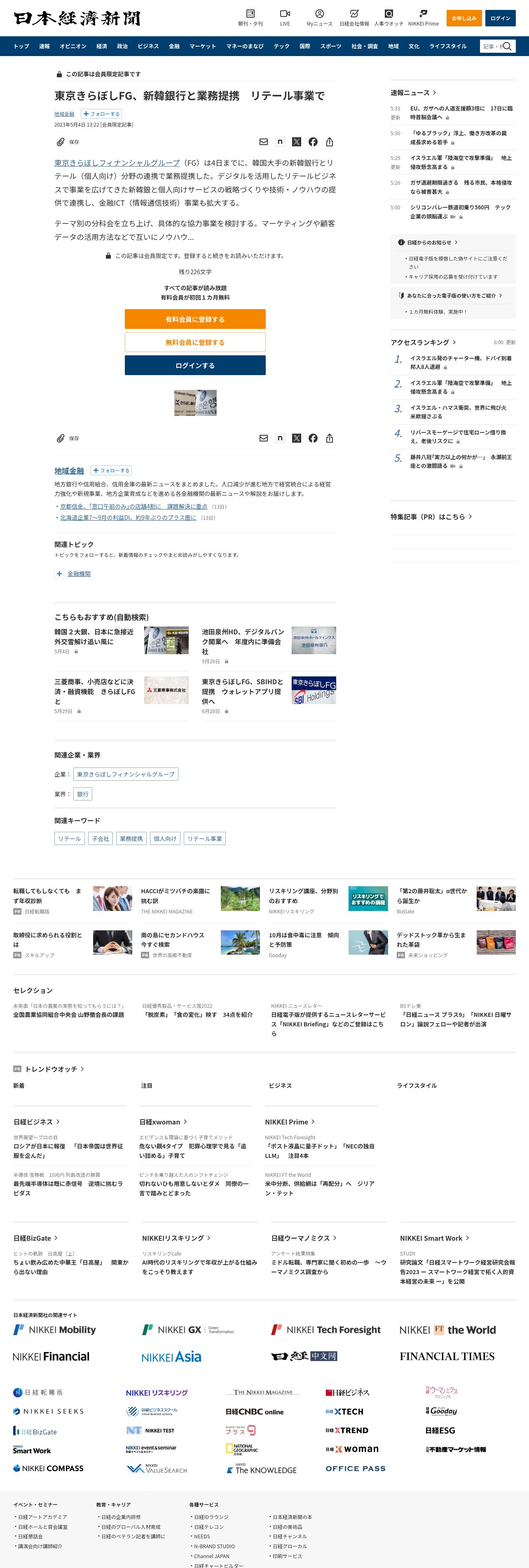Share by email using bottom envelope icon
The height and width of the screenshot is (1568, 529).
click(263, 438)
